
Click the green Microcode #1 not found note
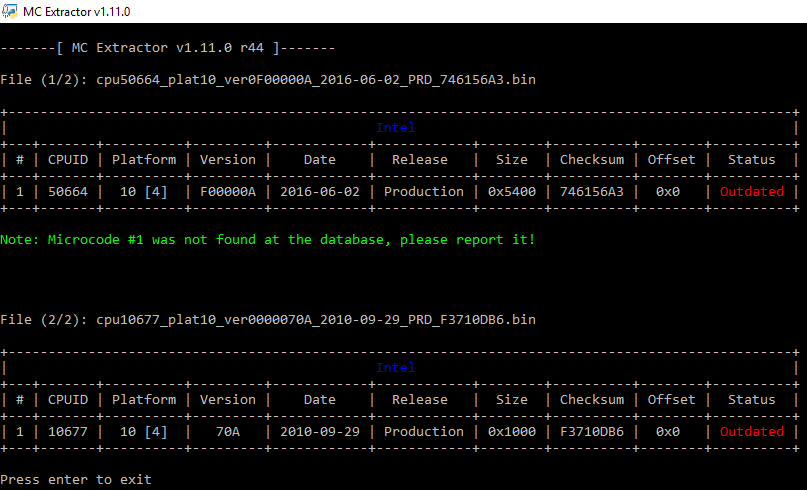(268, 240)
